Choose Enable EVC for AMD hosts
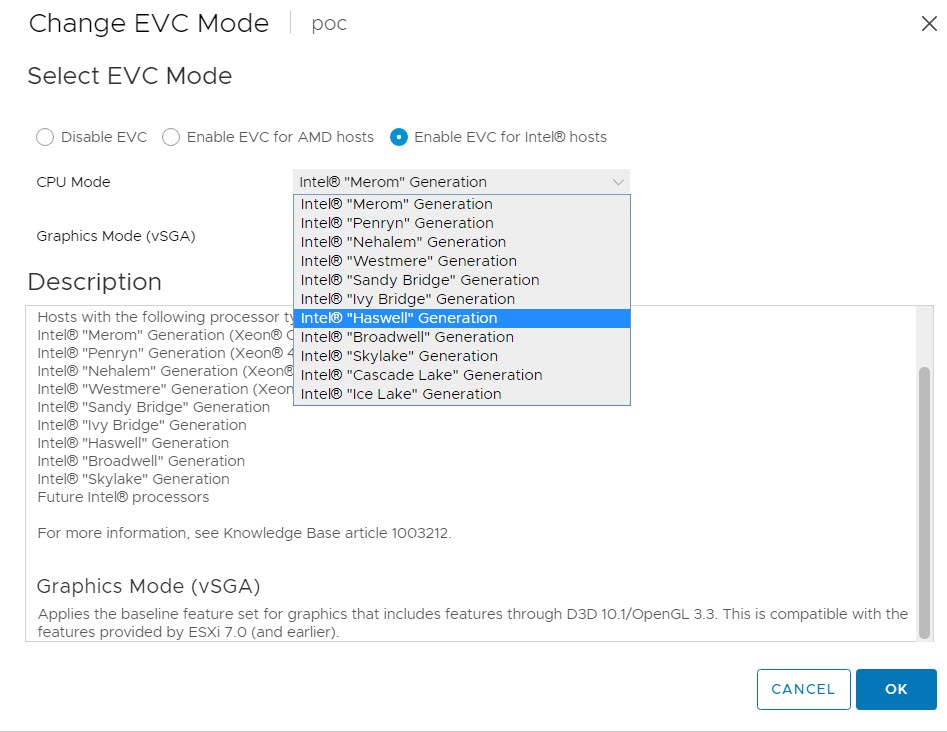 [171, 137]
